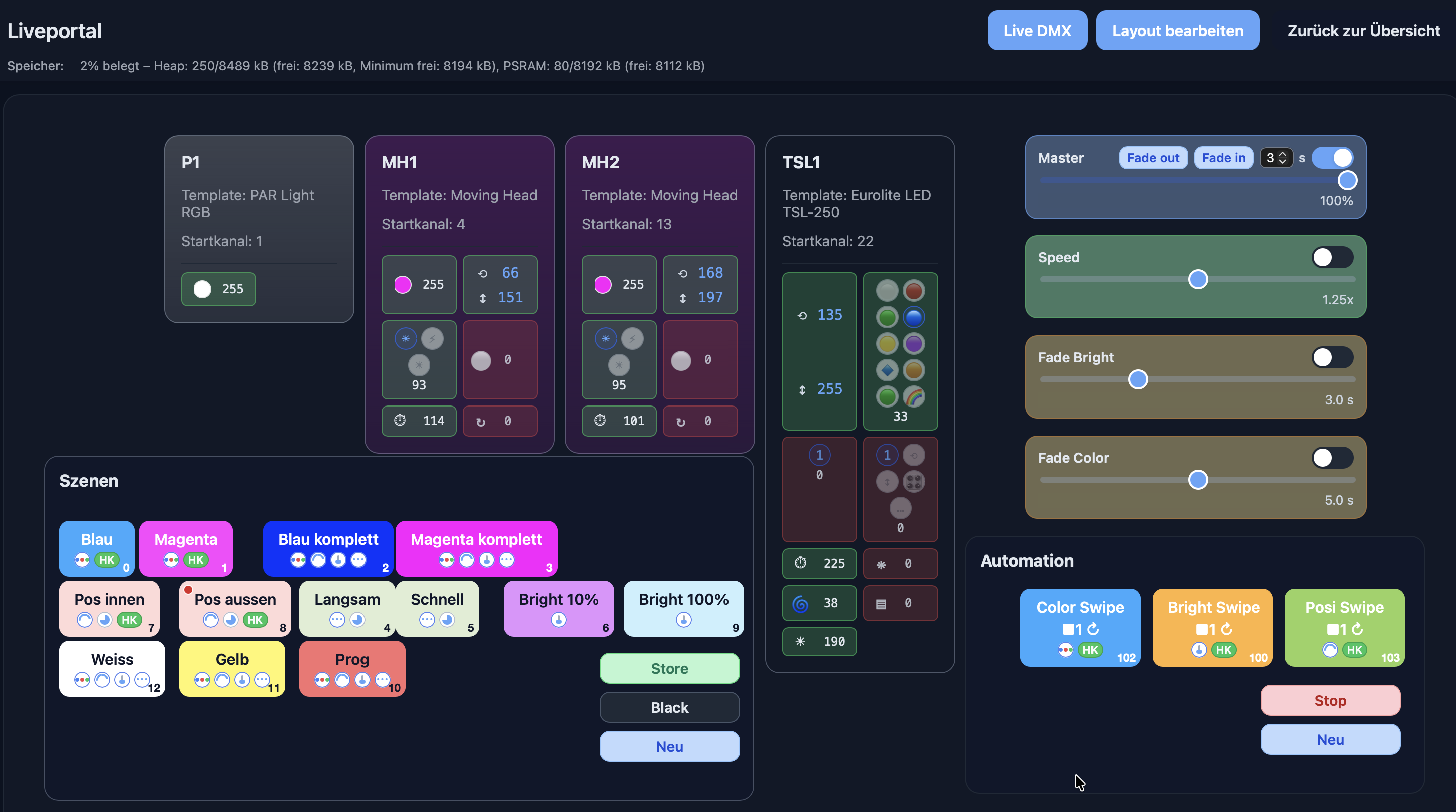Activate the Pos aussen scene

click(235, 609)
